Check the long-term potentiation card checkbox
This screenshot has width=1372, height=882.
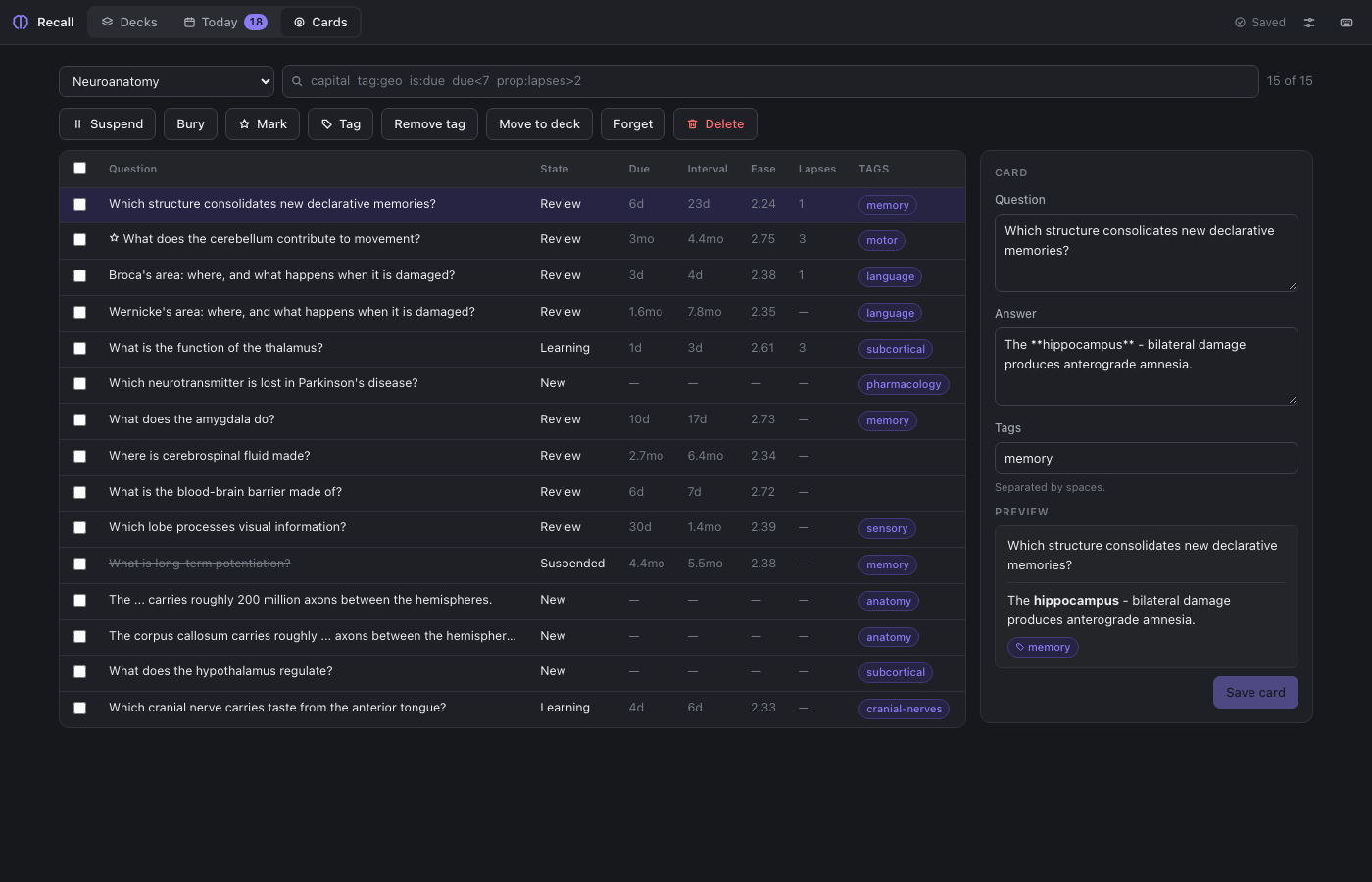pyautogui.click(x=80, y=564)
